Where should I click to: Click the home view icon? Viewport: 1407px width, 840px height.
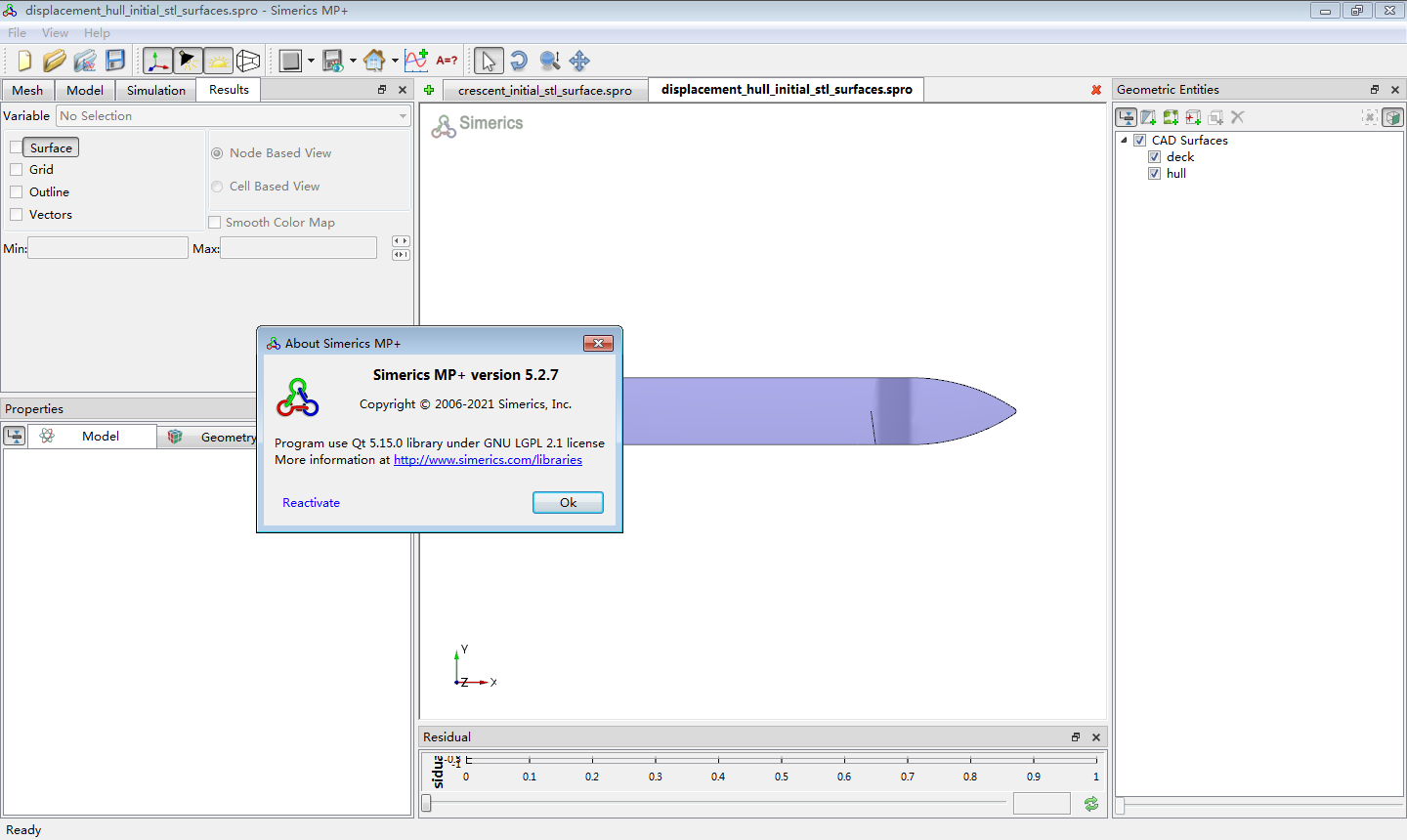pyautogui.click(x=374, y=61)
